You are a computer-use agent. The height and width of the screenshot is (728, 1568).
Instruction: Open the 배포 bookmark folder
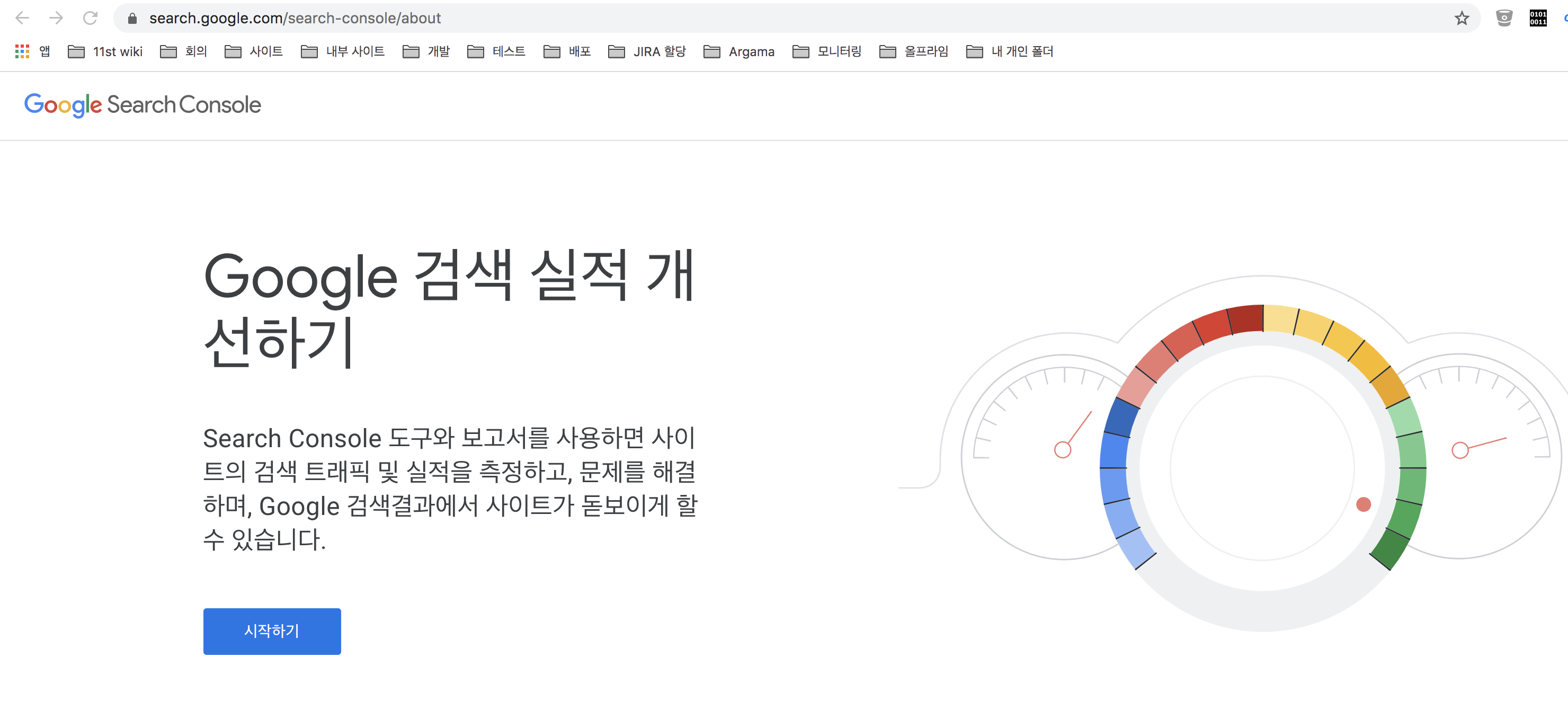pos(567,52)
